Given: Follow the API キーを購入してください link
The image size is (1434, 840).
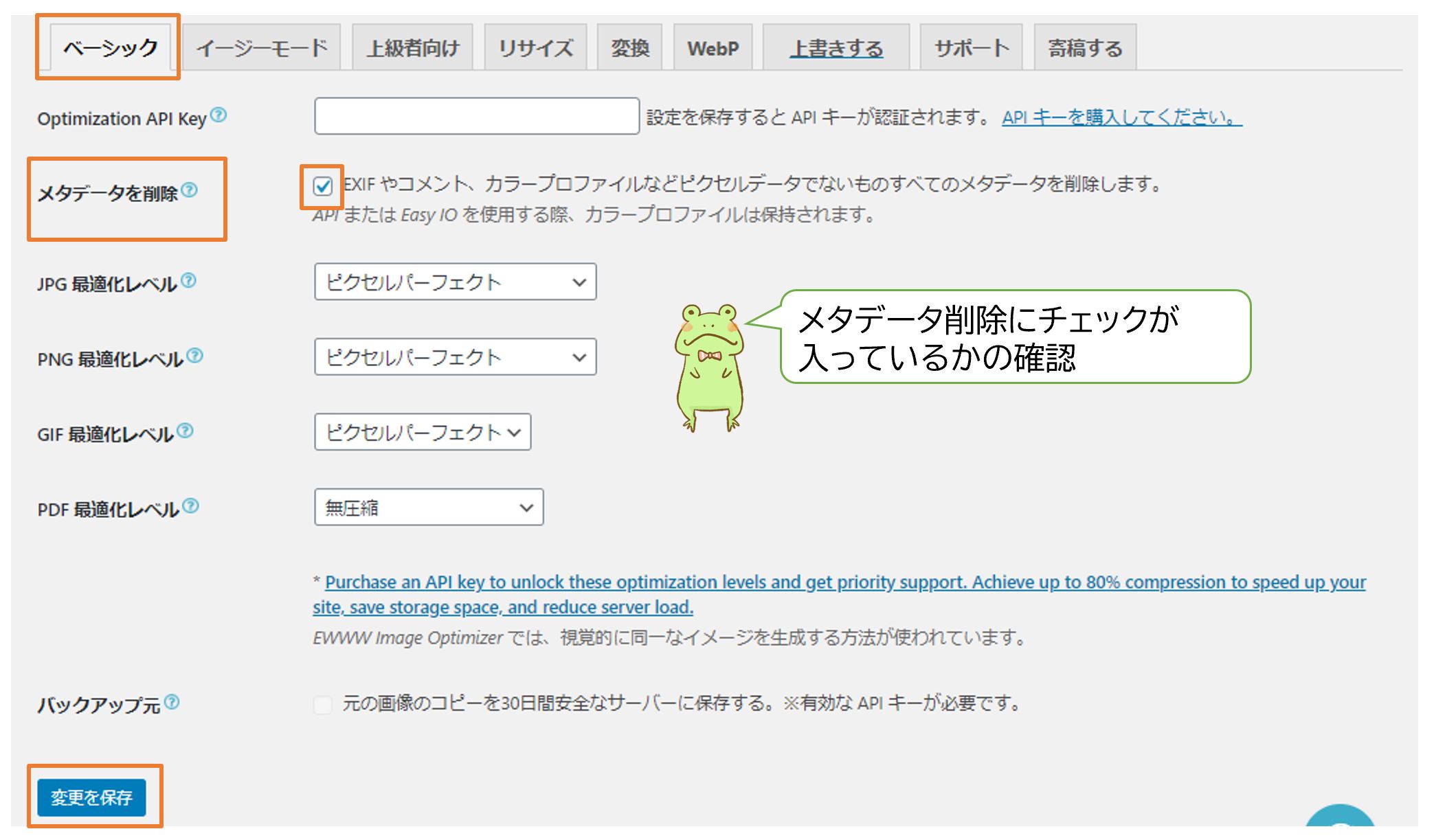Looking at the screenshot, I should click(x=1121, y=117).
